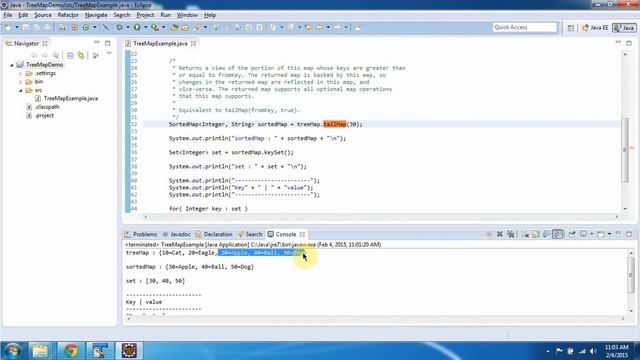Viewport: 640px width, 360px height.
Task: Click Remove Launch icon in Console
Action: pos(500,234)
